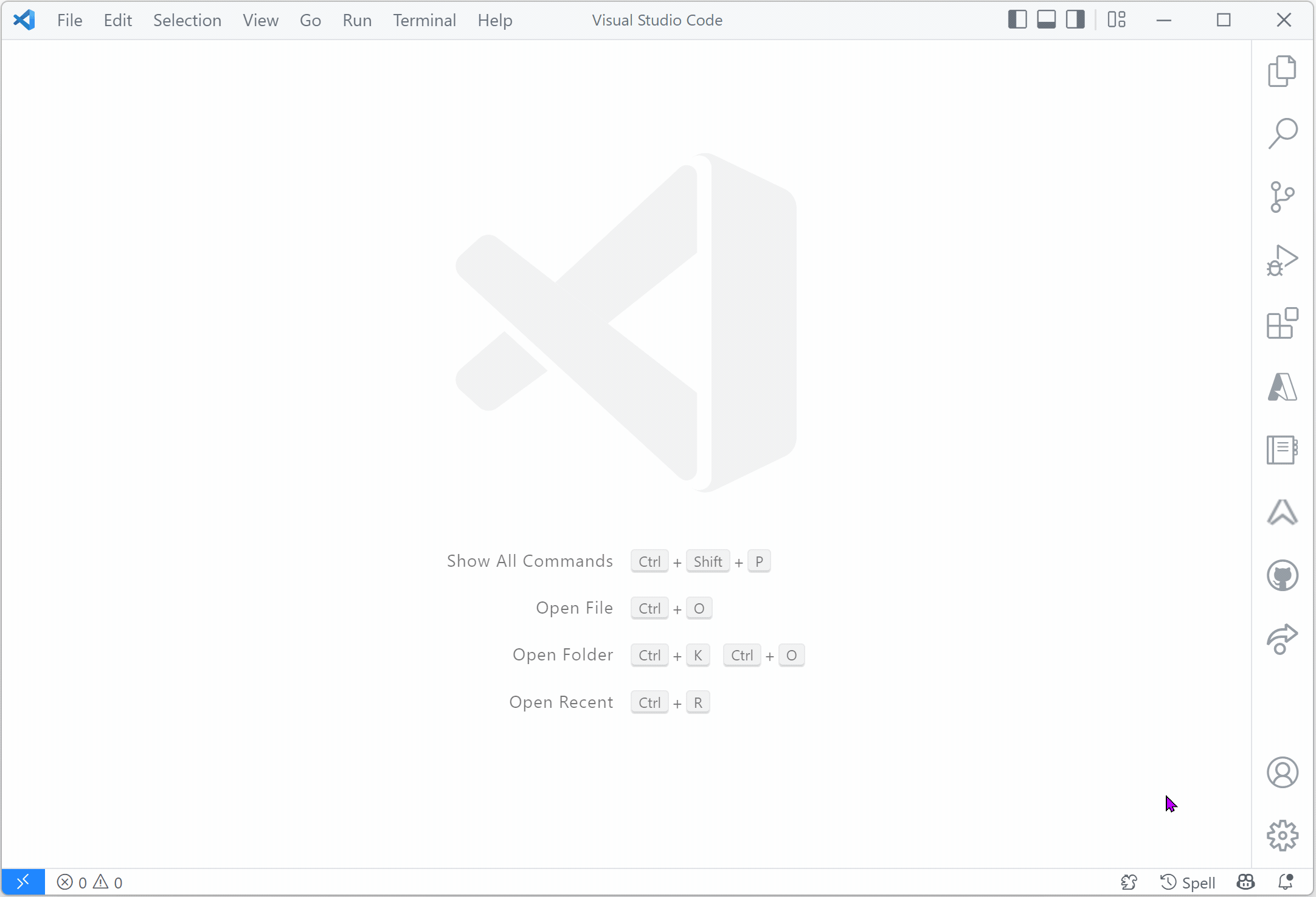The image size is (1316, 897).
Task: Open the GitHub view icon
Action: [1282, 575]
